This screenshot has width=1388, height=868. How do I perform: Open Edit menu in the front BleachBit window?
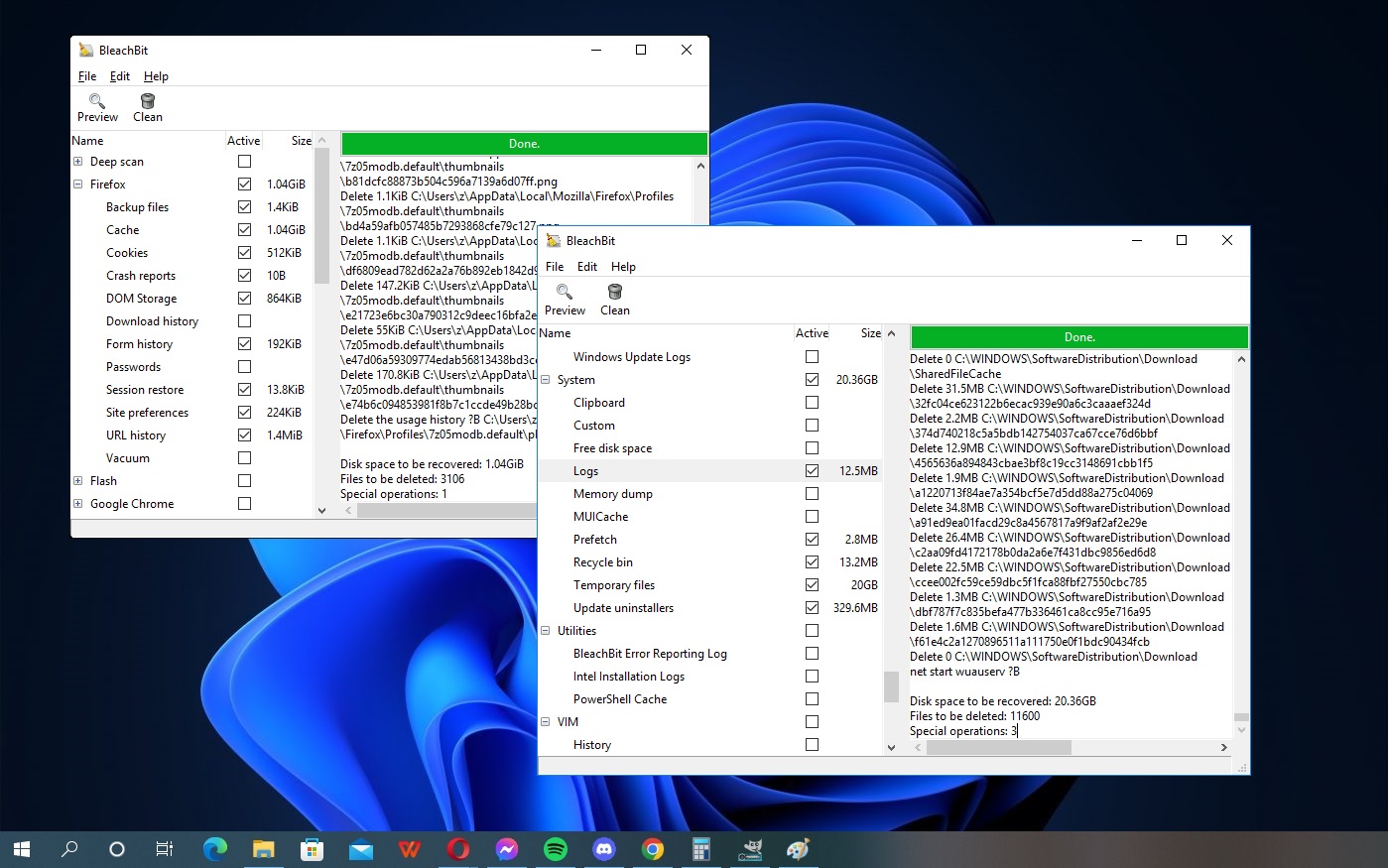pos(587,267)
